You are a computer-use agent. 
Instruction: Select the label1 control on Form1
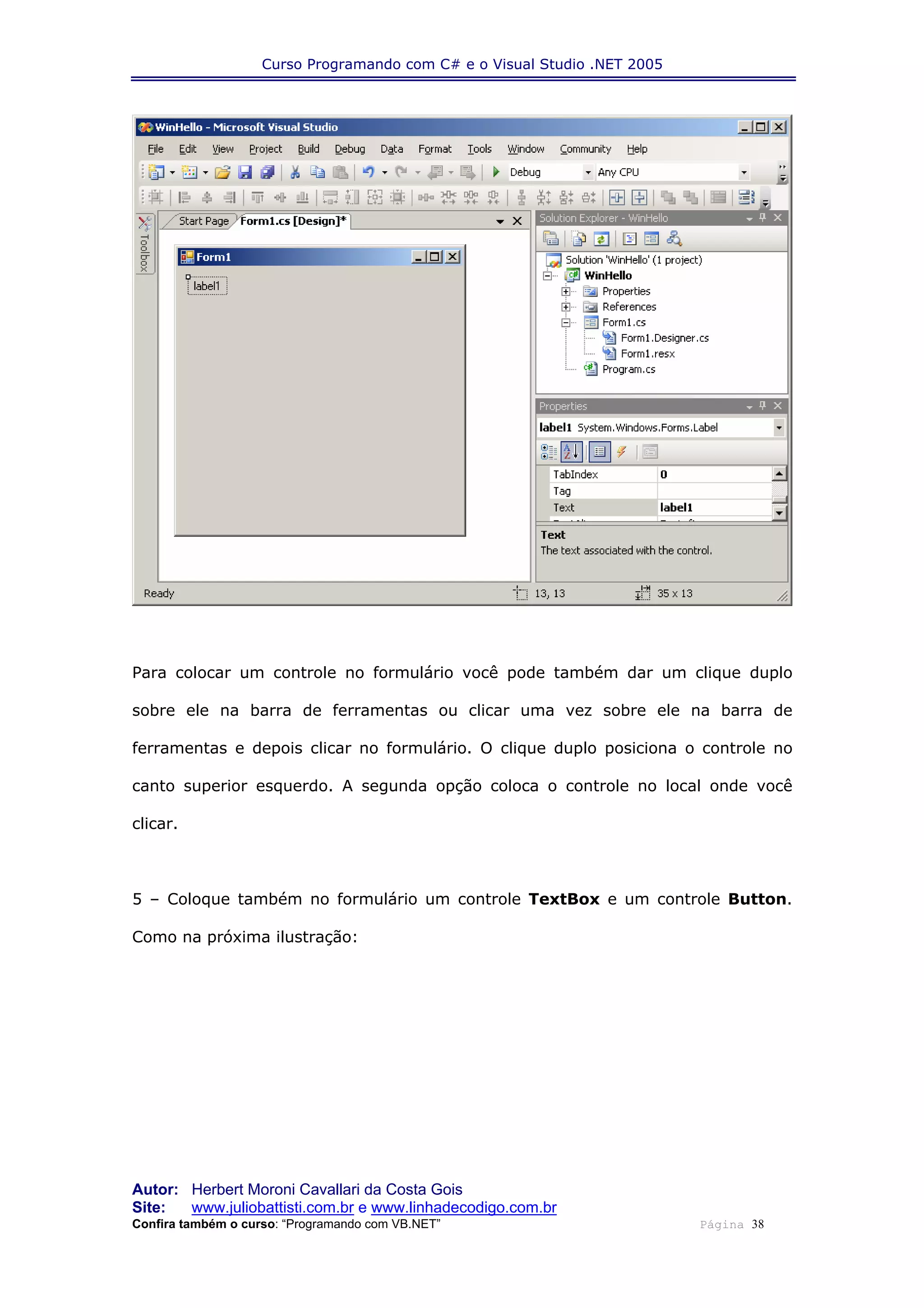click(207, 286)
